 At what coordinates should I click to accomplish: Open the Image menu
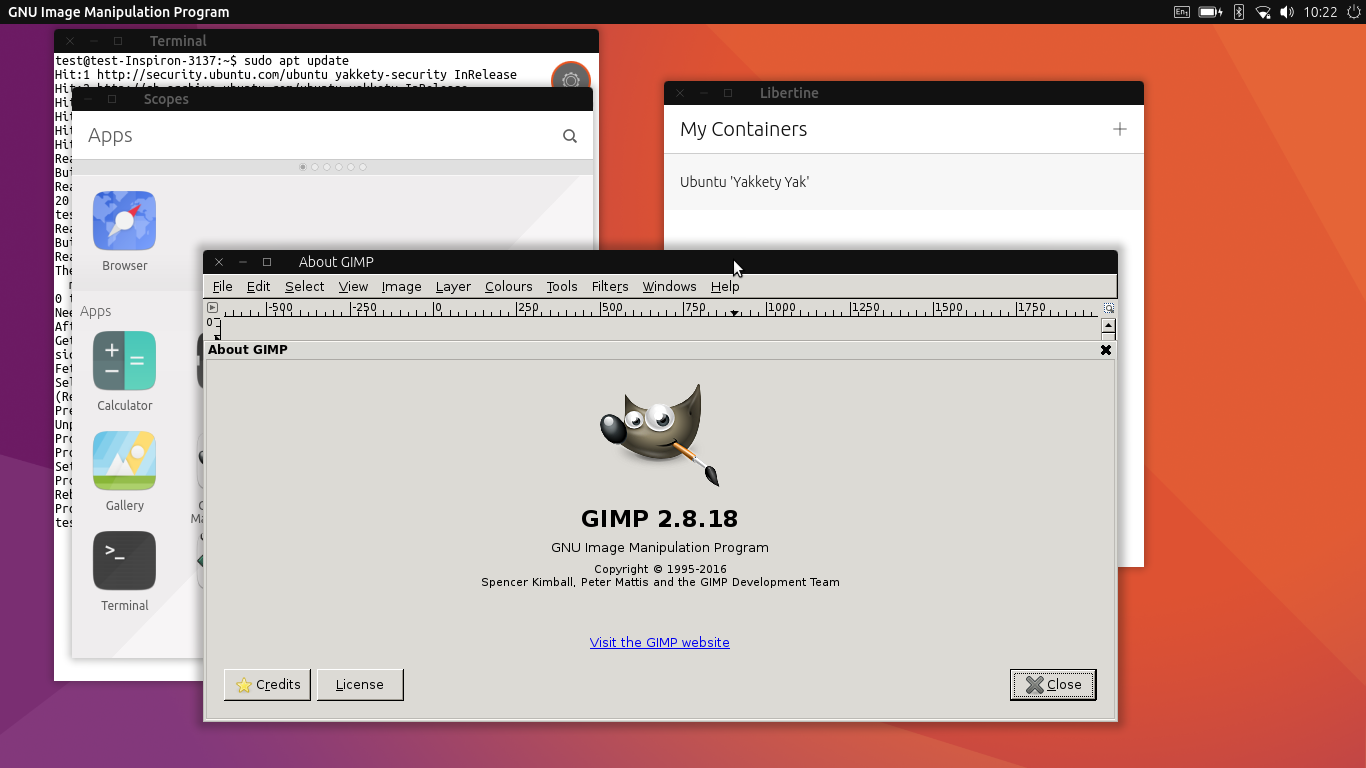(x=401, y=286)
